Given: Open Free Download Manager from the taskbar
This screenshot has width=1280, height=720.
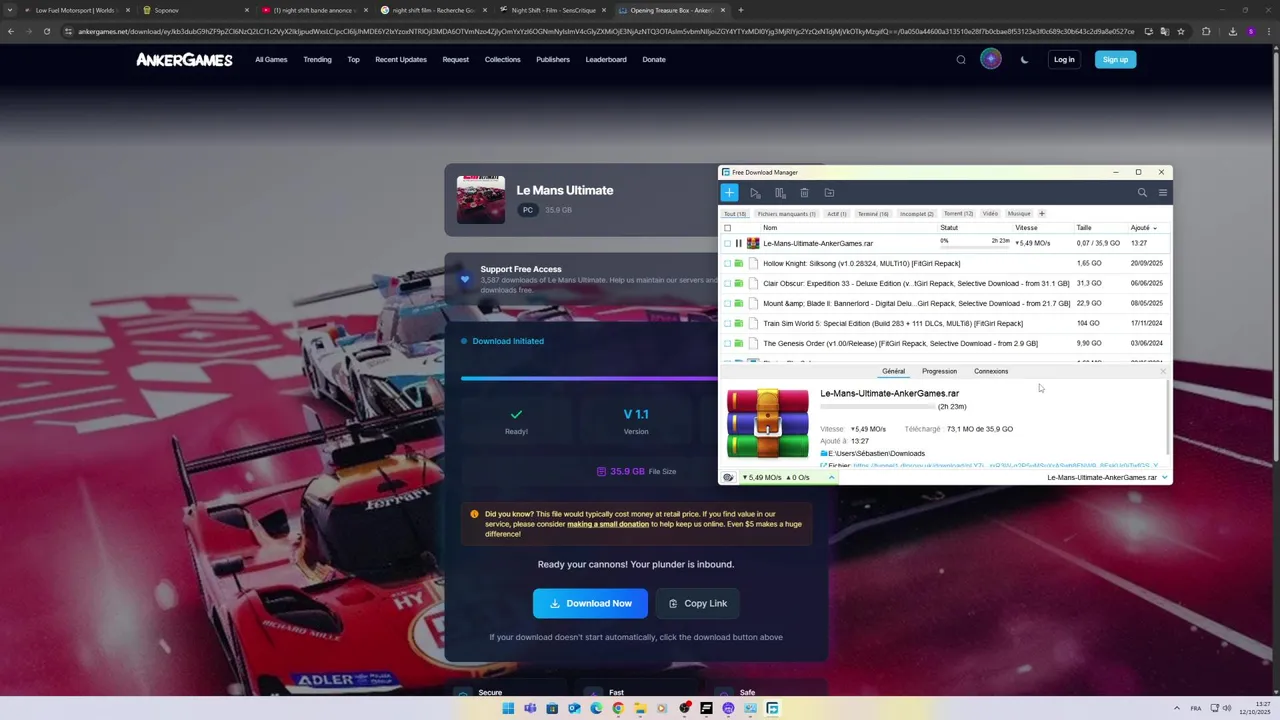Looking at the screenshot, I should coord(772,709).
